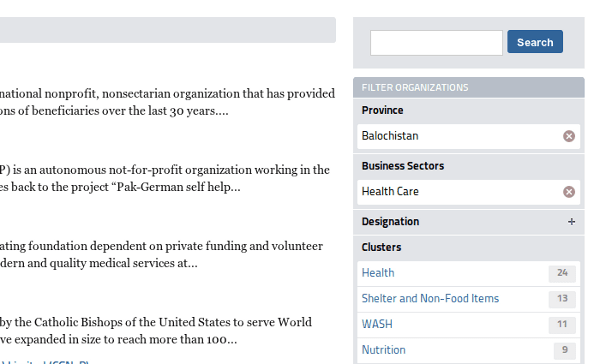
Task: Click the count badge showing 9
Action: click(564, 350)
